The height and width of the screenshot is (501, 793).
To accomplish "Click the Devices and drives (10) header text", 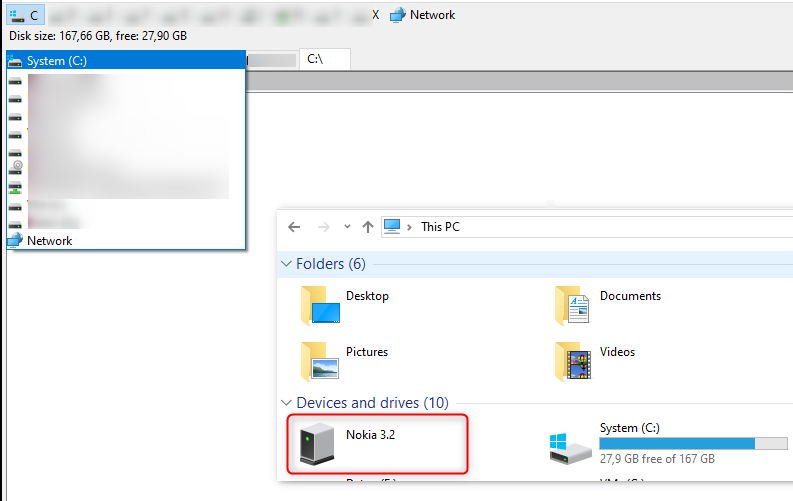I will pyautogui.click(x=373, y=403).
